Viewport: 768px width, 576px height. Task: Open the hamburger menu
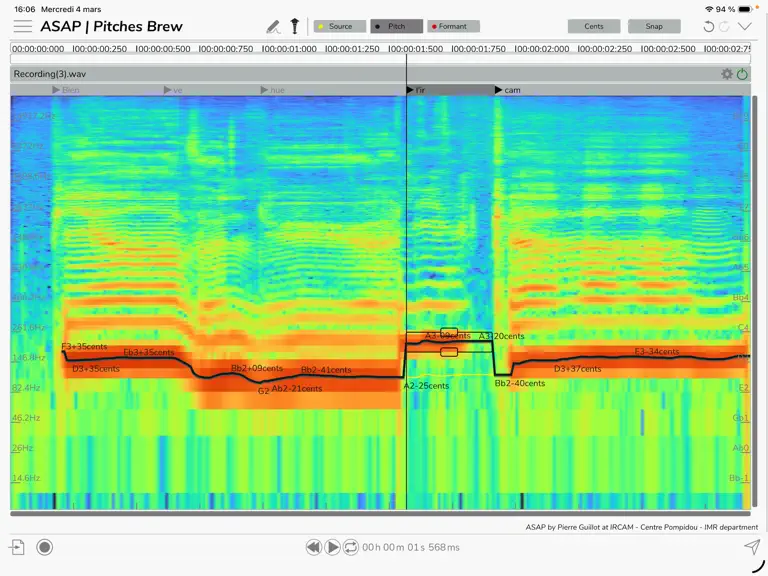click(x=23, y=26)
